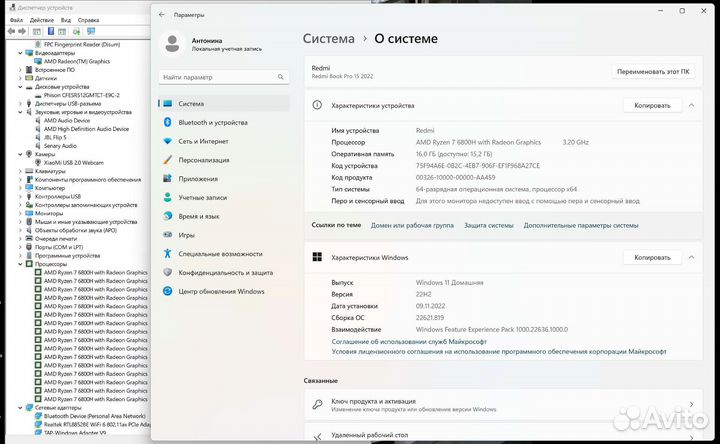720x444 pixels.
Task: Select Senary Audio device
Action: 56,146
